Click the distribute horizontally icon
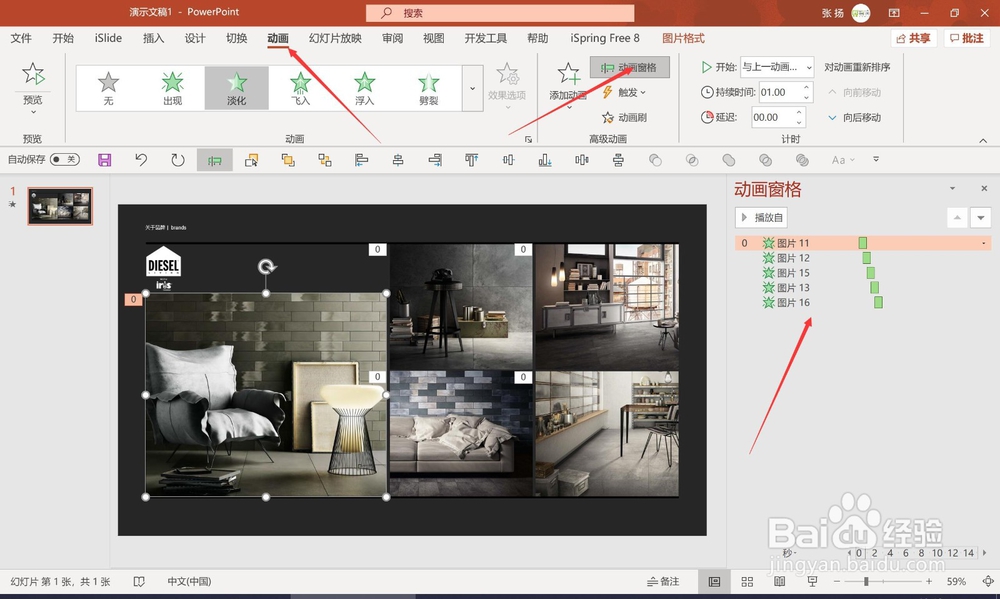Screen dimensions: 1000x599 [x=582, y=160]
